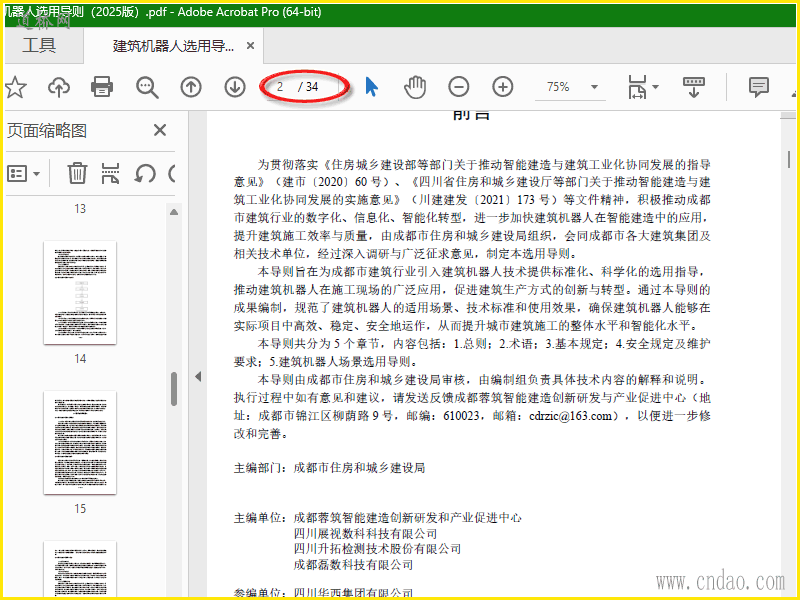Viewport: 800px width, 600px height.
Task: Rotate the page clockwise with the cut-off icon
Action: (x=172, y=173)
